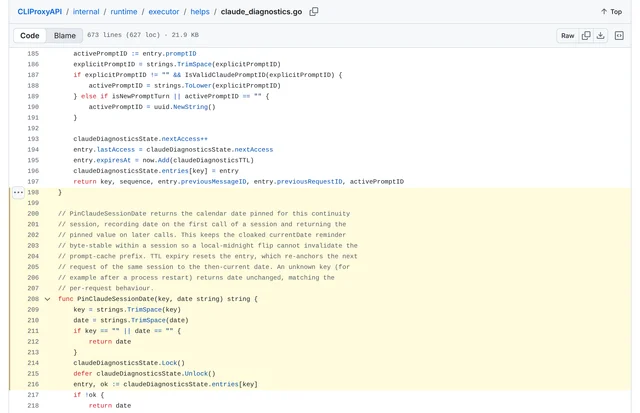Click nextAccess++ on line 193
This screenshot has height=413, width=640.
pos(184,139)
